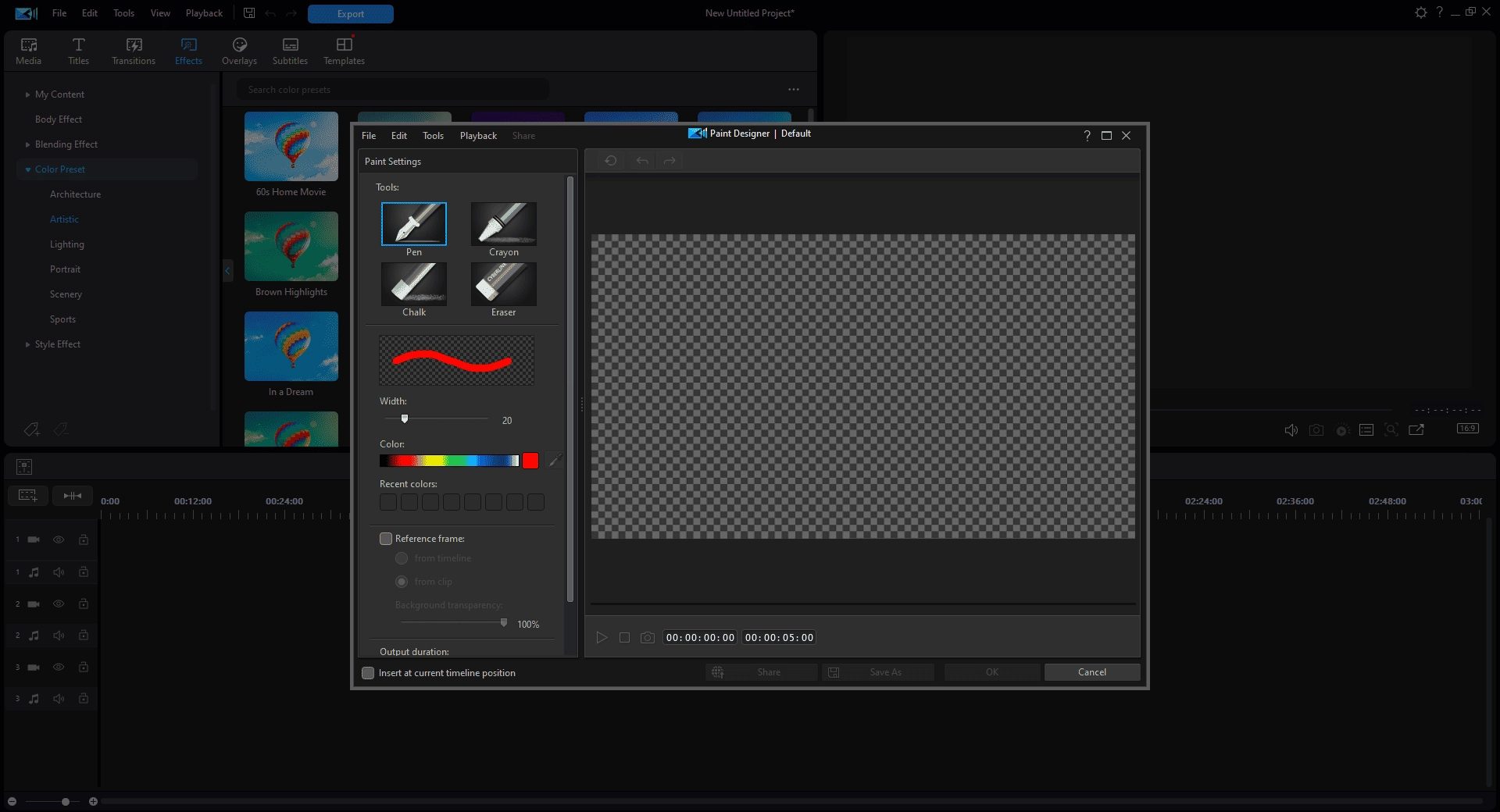1500x812 pixels.
Task: Select the Crayon paint tool
Action: (x=504, y=224)
